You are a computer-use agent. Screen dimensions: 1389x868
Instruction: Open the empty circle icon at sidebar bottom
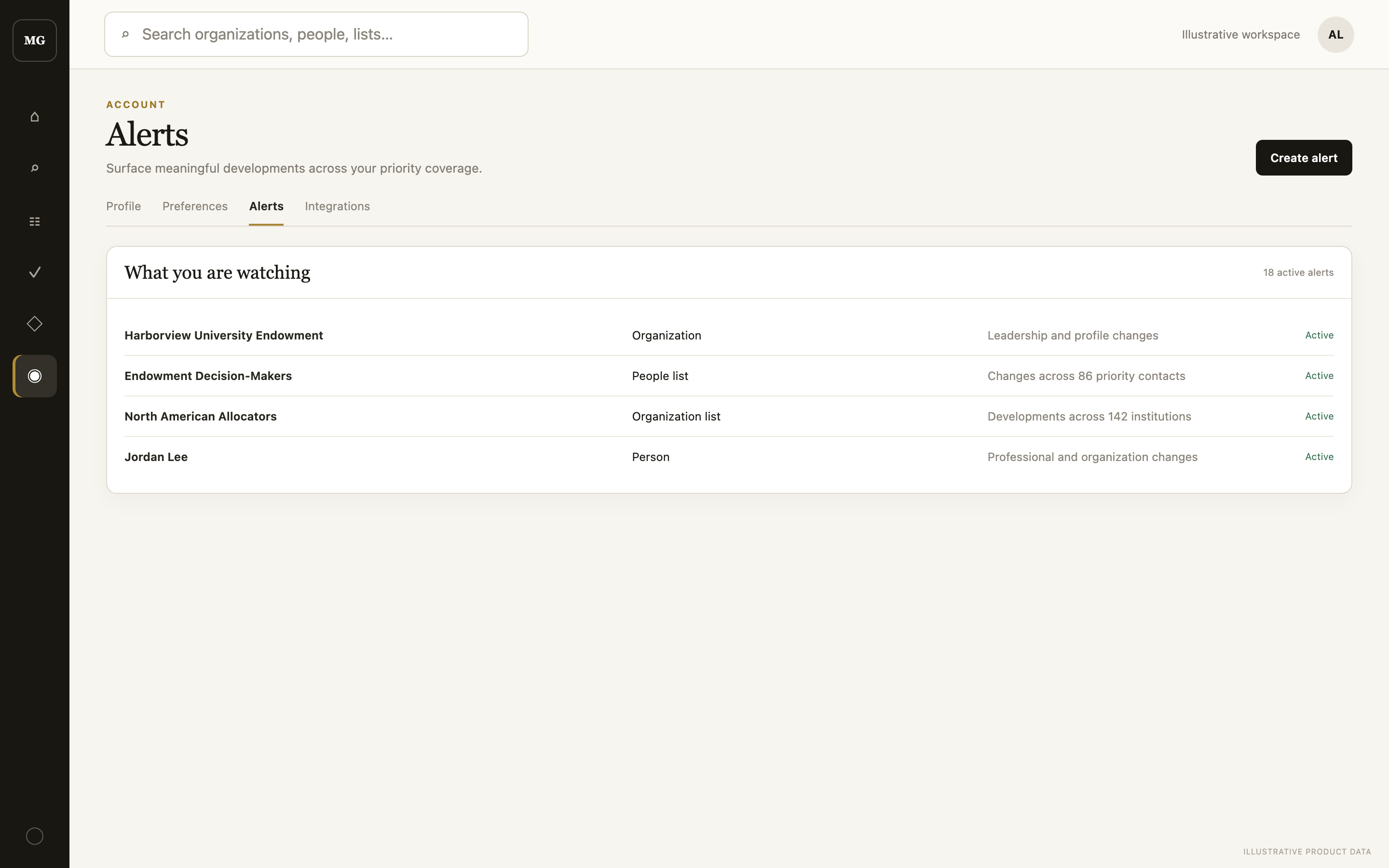[34, 836]
